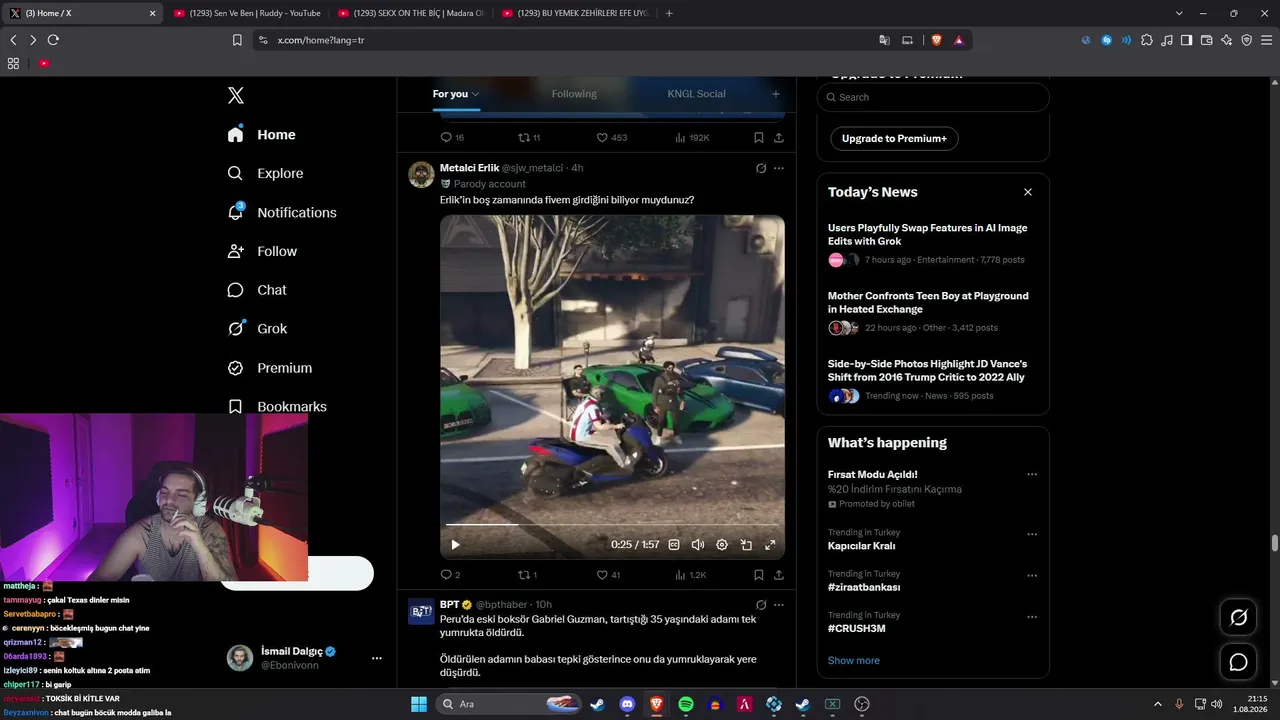
Task: Go to X Home in the sidebar
Action: coord(262,135)
